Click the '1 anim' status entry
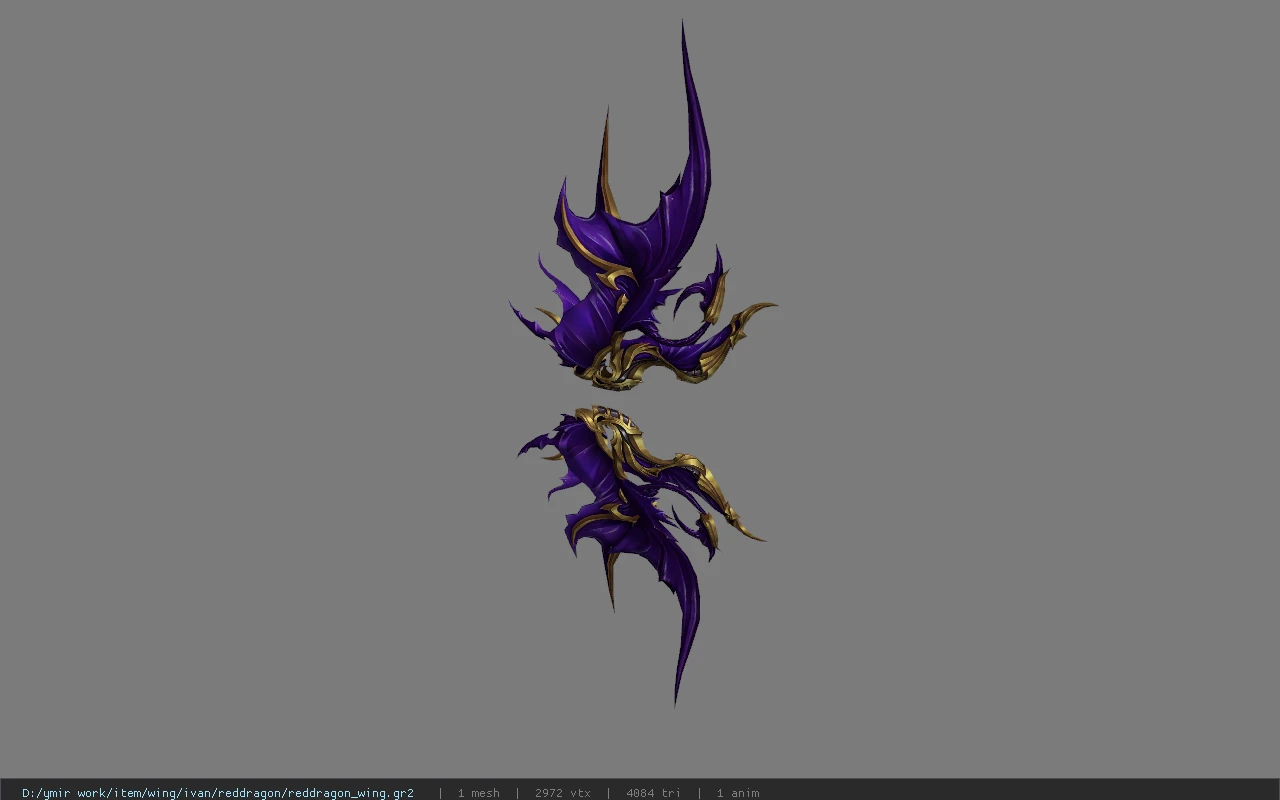 (x=738, y=793)
